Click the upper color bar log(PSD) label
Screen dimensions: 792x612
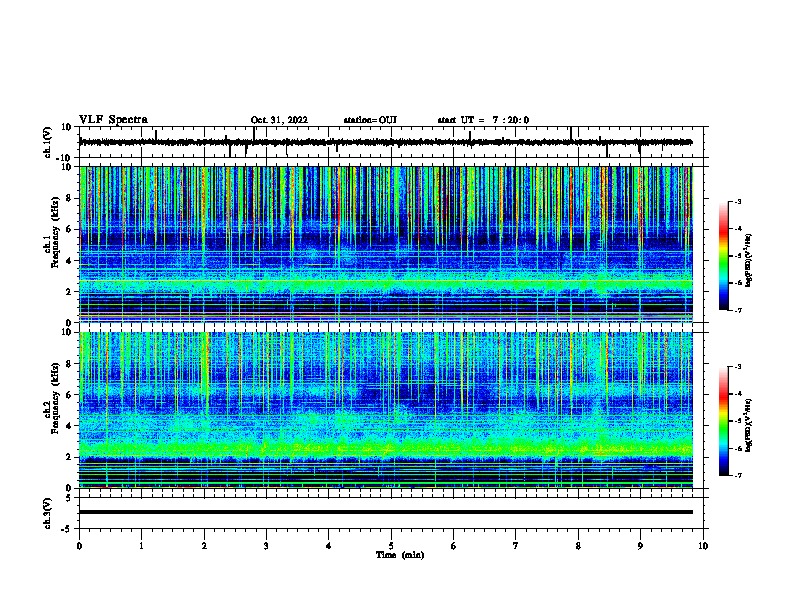tap(748, 260)
